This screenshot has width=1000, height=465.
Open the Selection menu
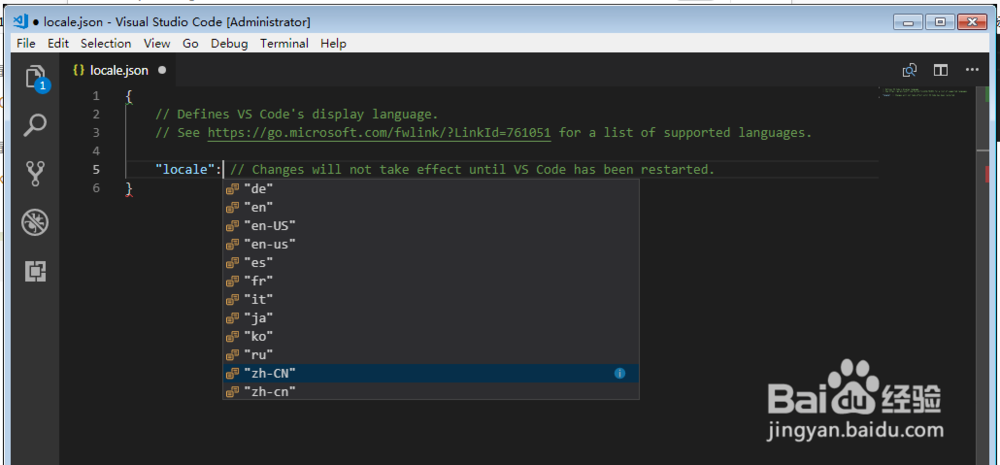coord(106,43)
